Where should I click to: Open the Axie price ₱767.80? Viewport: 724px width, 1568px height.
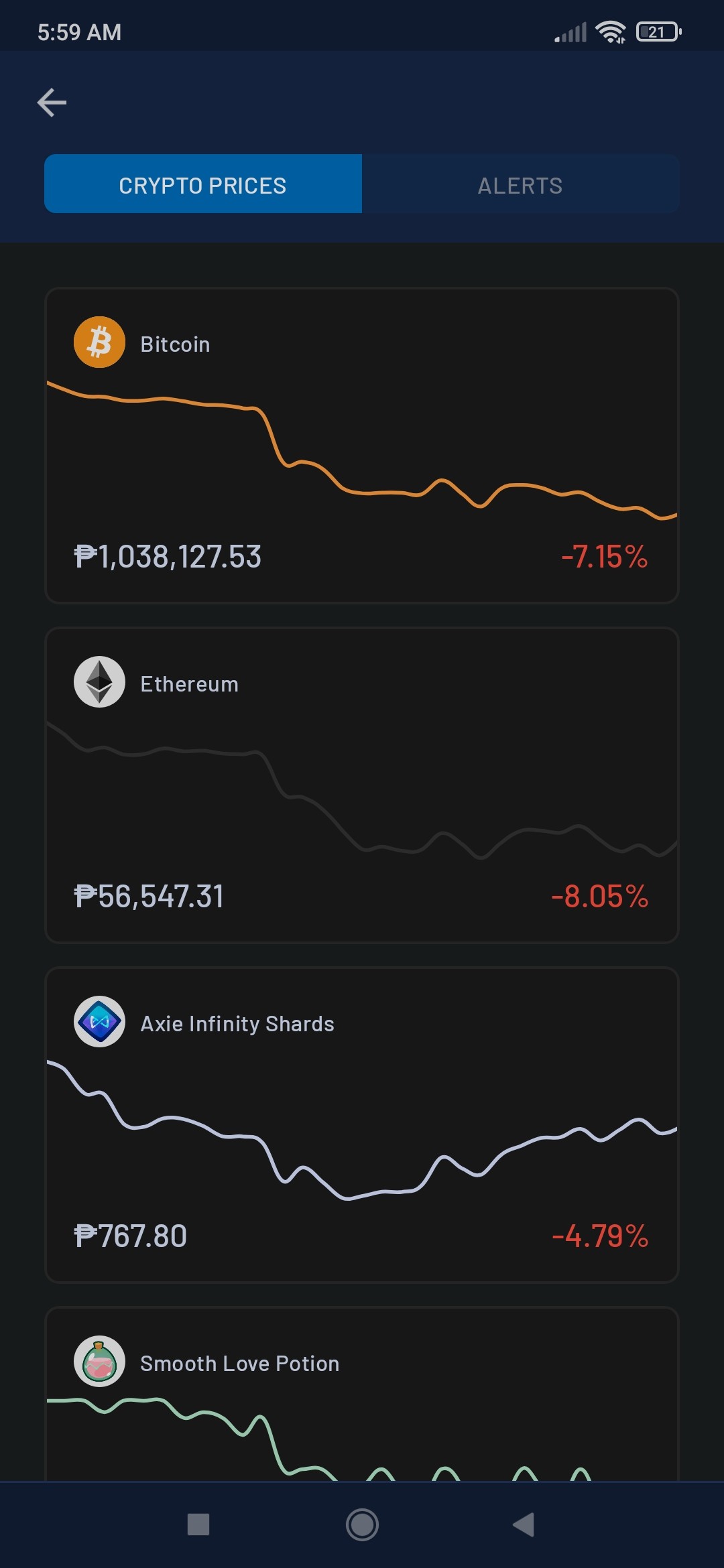[x=131, y=1236]
